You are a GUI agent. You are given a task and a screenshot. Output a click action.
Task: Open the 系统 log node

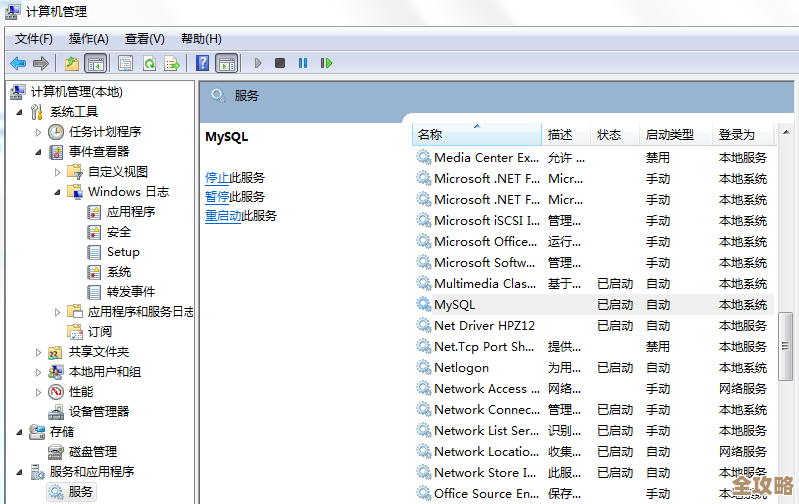[x=119, y=272]
